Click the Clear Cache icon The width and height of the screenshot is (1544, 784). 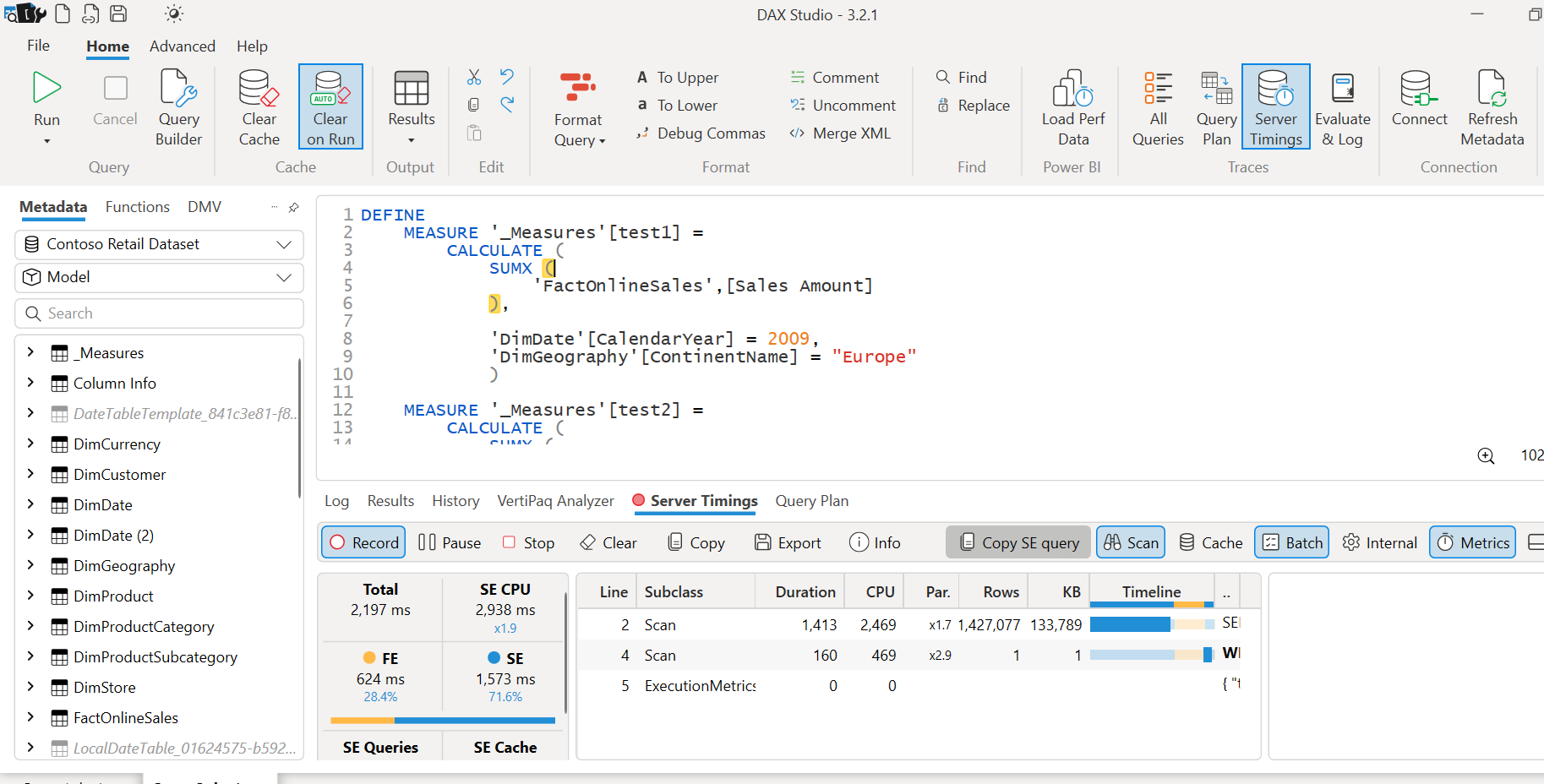click(258, 106)
